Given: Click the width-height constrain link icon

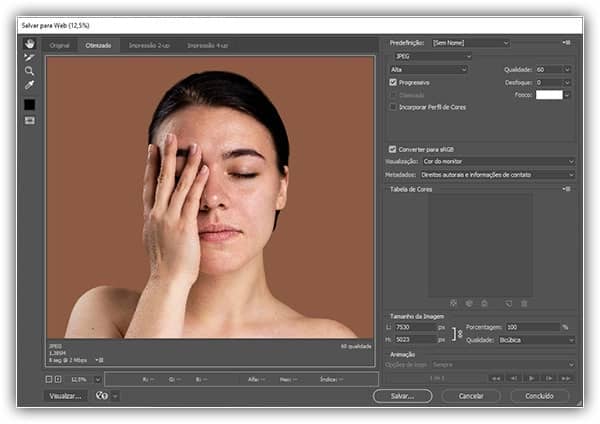Looking at the screenshot, I should [x=458, y=333].
